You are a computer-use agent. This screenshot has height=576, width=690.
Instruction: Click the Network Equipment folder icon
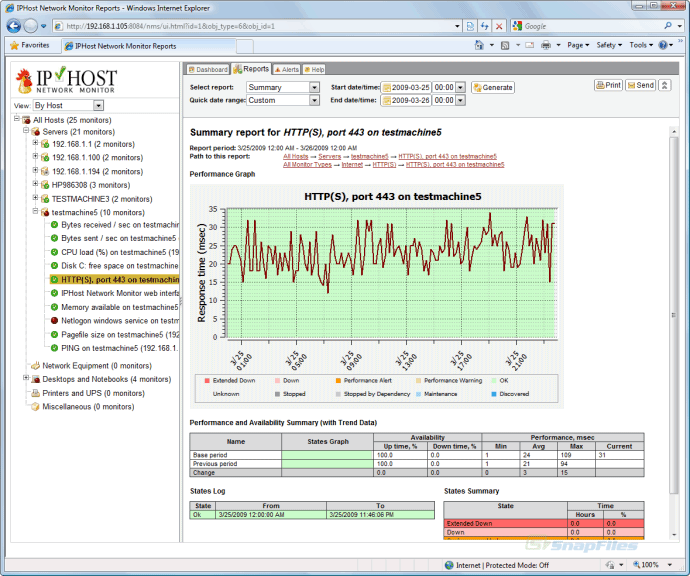[x=35, y=366]
